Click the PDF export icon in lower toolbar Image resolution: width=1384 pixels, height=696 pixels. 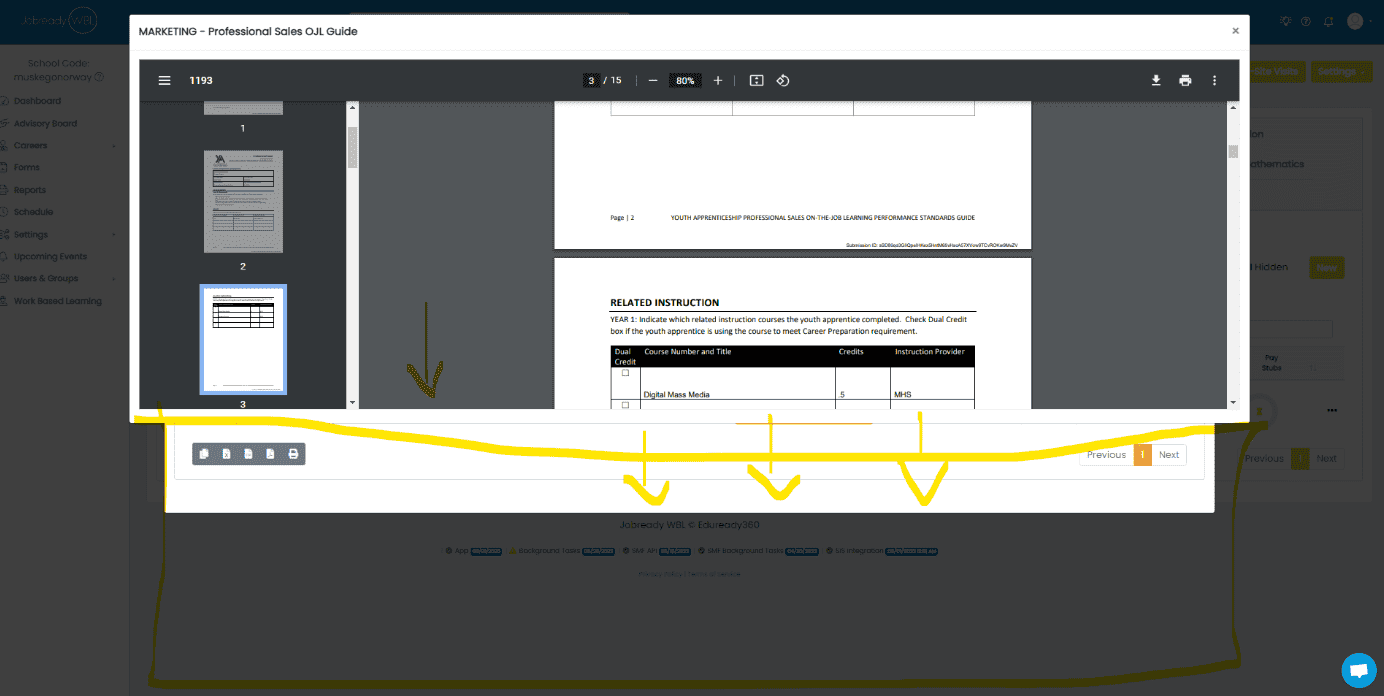click(270, 454)
